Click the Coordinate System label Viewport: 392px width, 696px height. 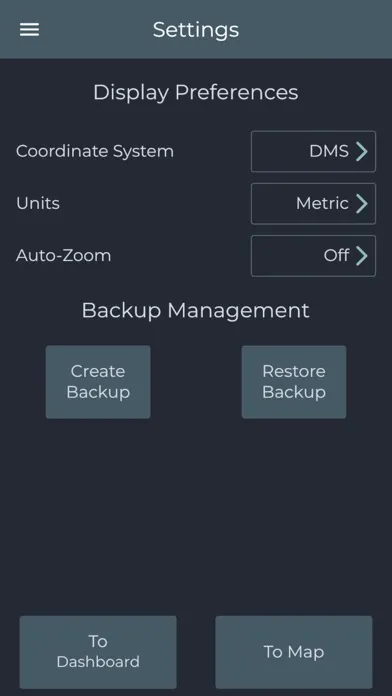(x=95, y=151)
